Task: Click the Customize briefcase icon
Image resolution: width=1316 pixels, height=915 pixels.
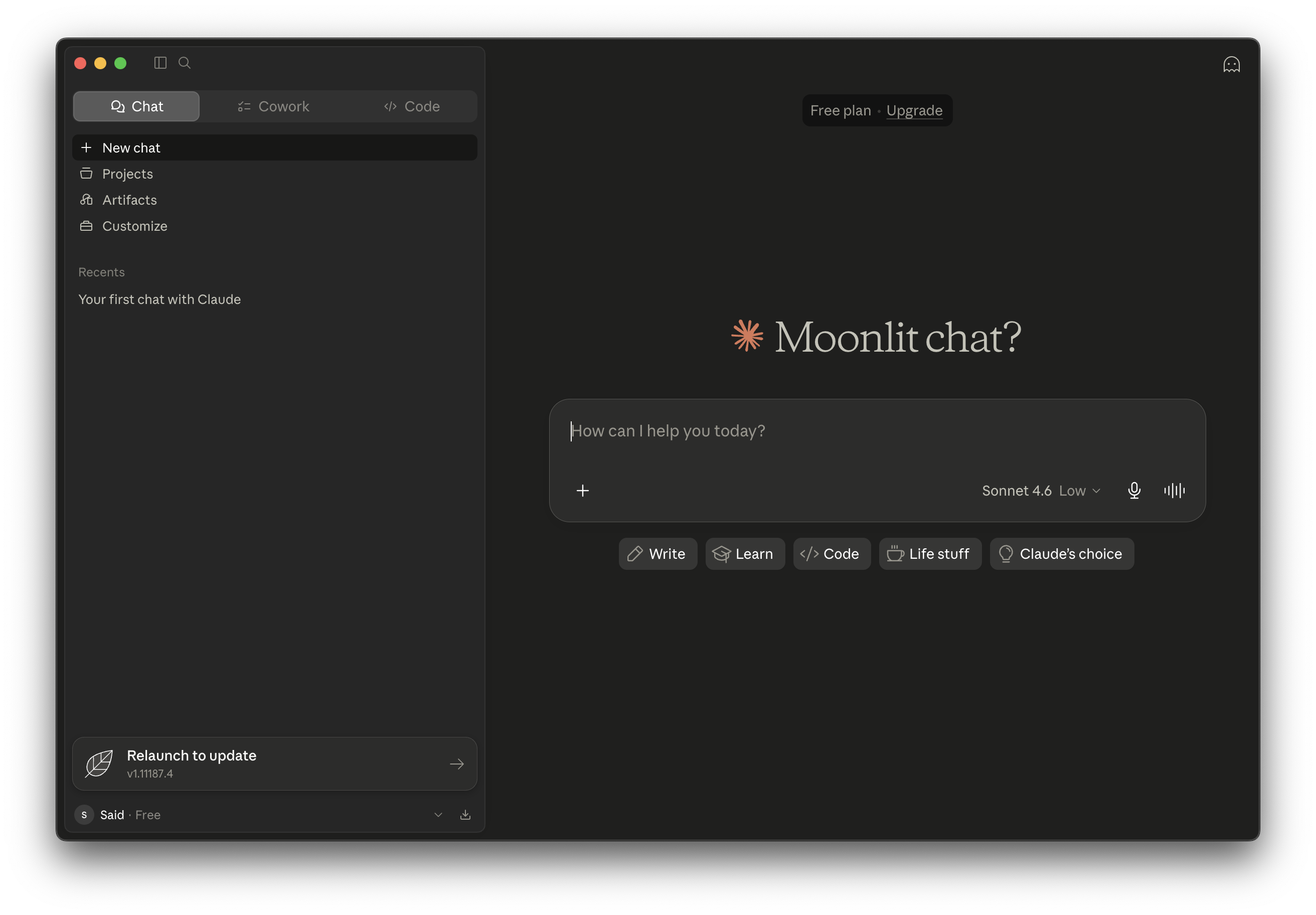Action: (87, 226)
